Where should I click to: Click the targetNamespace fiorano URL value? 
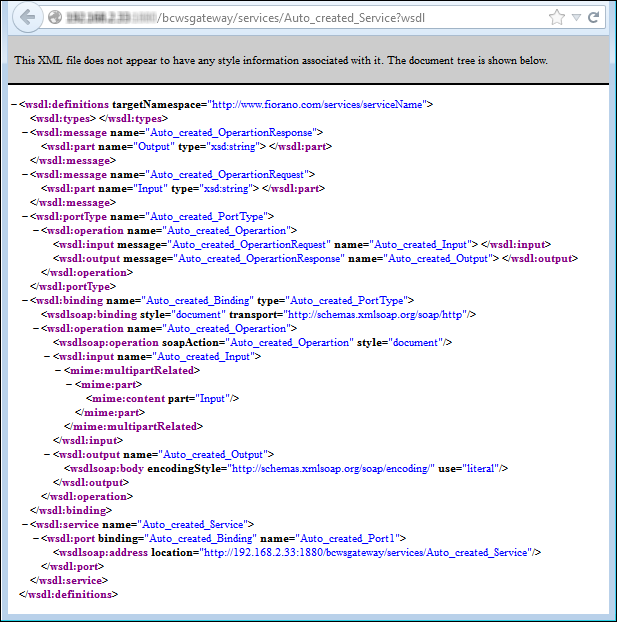pyautogui.click(x=317, y=104)
